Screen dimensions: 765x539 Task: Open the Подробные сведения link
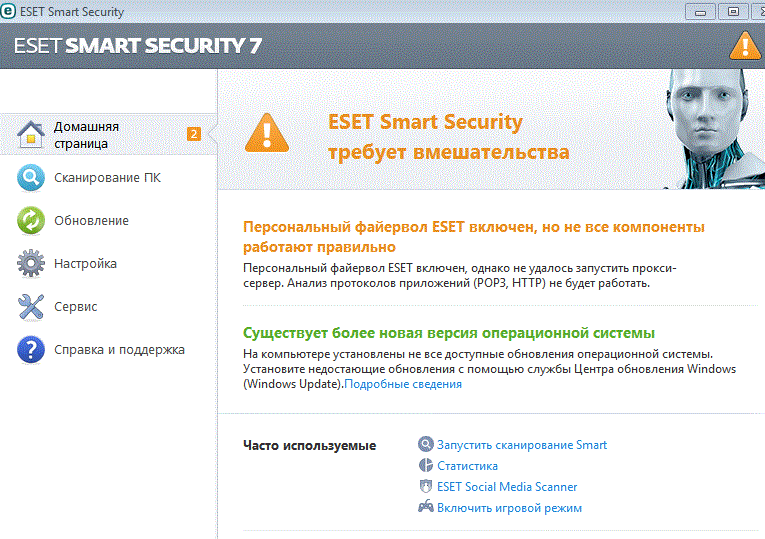(403, 384)
